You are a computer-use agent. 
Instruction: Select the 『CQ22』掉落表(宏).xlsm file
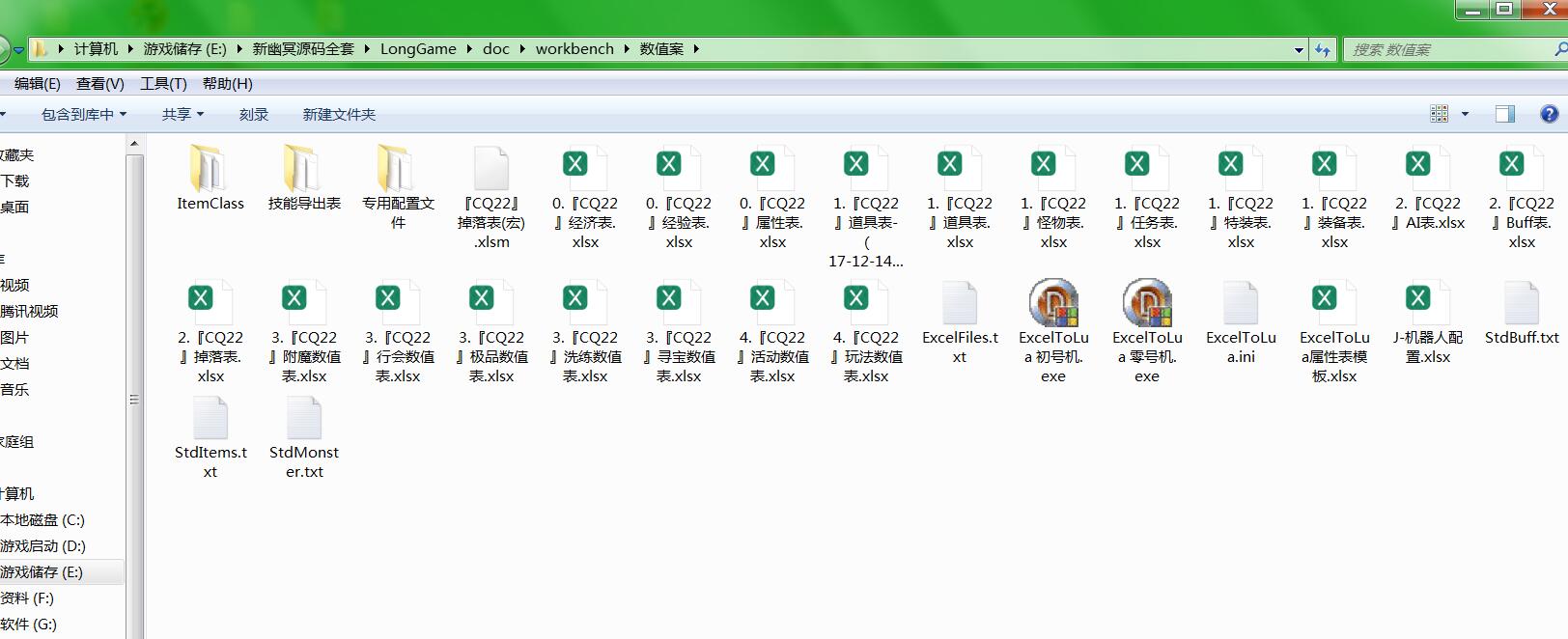(491, 170)
